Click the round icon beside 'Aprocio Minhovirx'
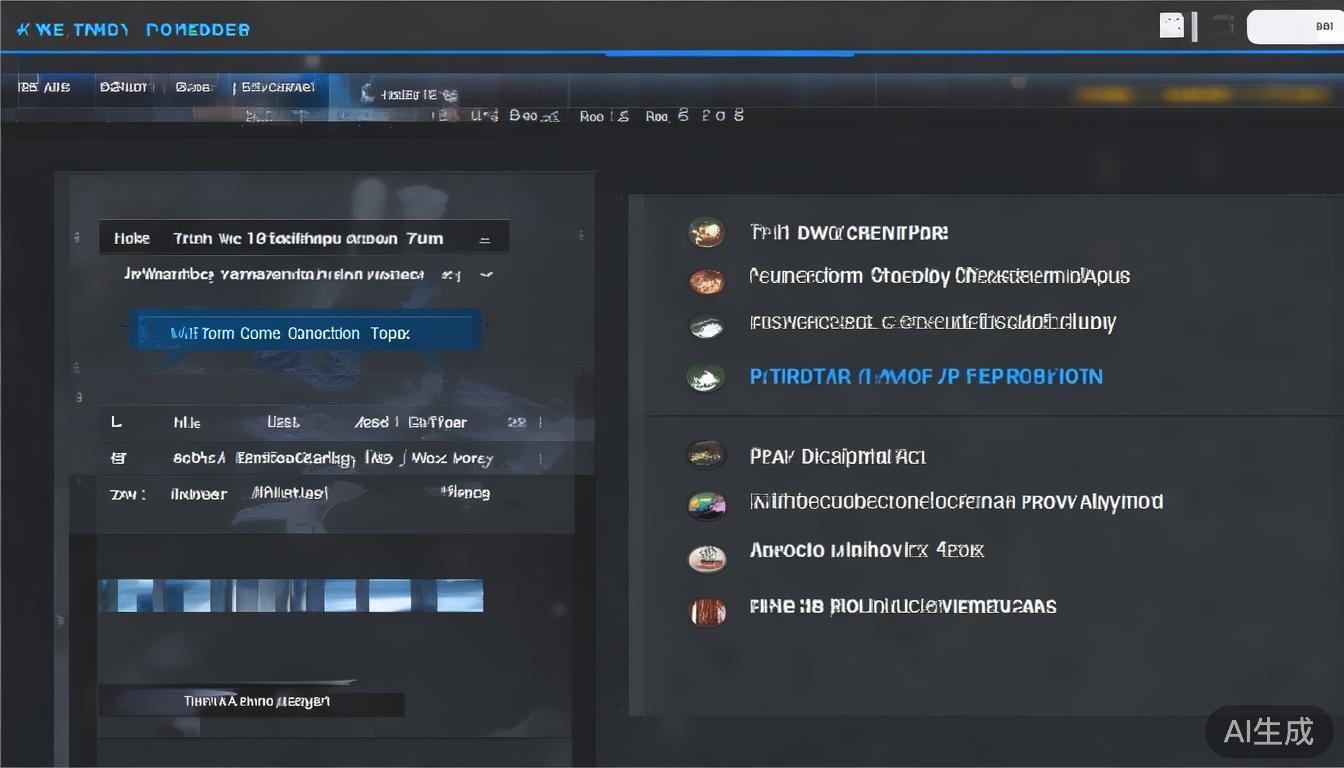The height and width of the screenshot is (768, 1344). click(x=706, y=557)
